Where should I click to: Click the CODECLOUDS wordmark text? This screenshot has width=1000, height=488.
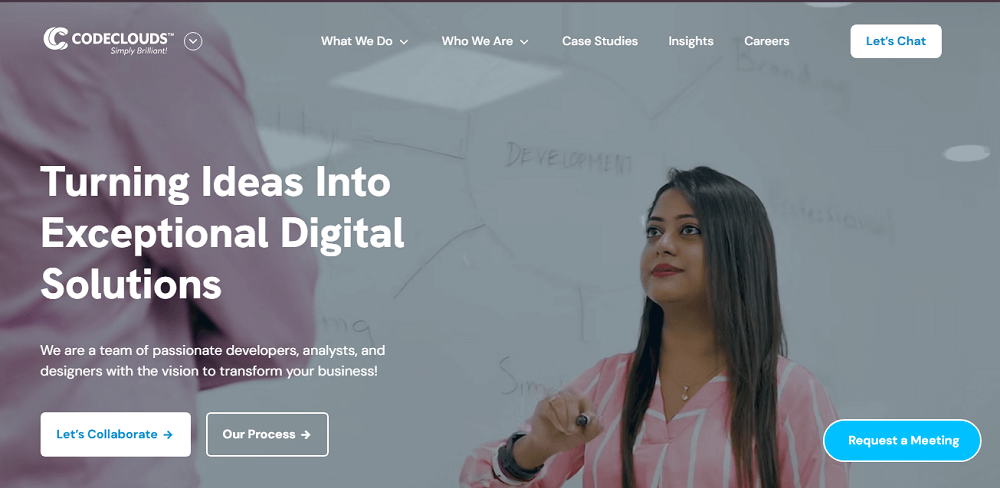(122, 38)
